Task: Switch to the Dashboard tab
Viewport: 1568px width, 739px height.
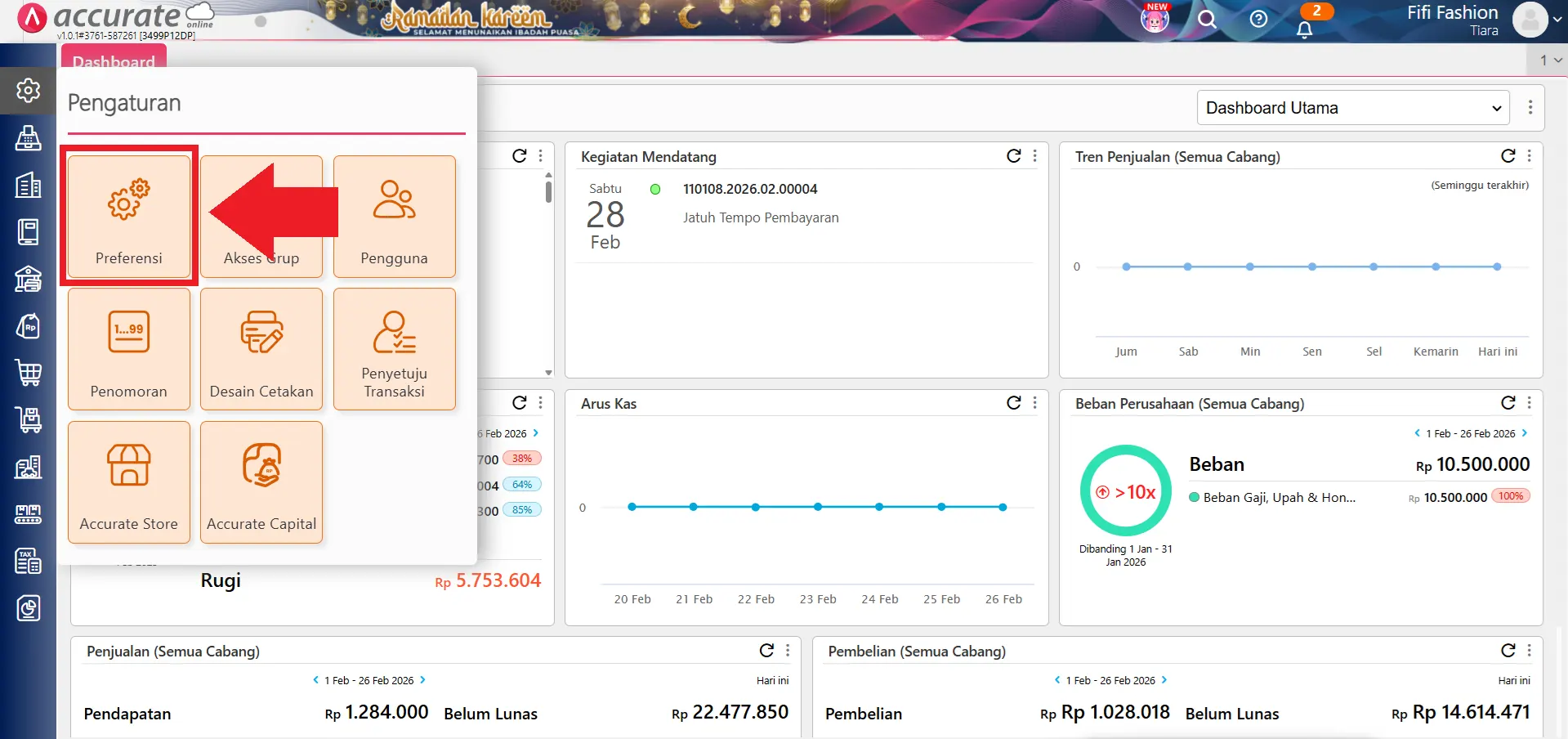Action: 114,59
